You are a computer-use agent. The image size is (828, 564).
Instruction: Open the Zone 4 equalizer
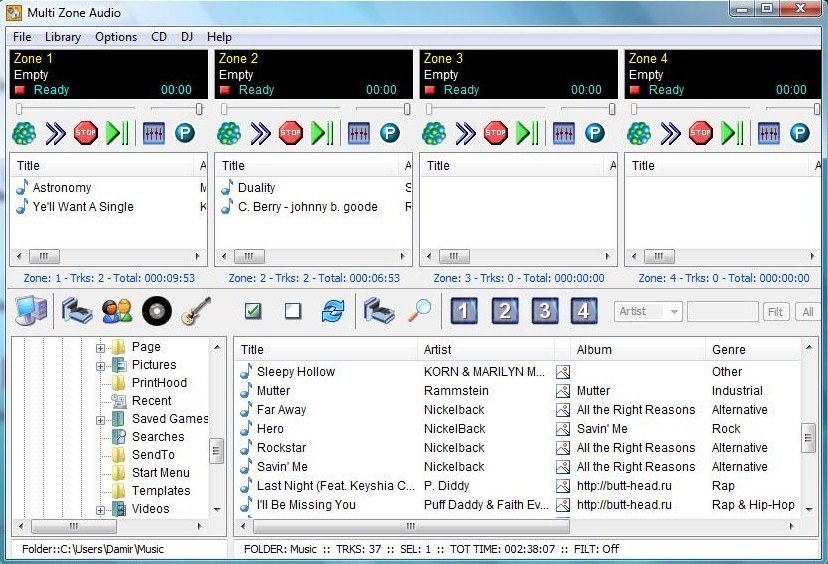(768, 133)
